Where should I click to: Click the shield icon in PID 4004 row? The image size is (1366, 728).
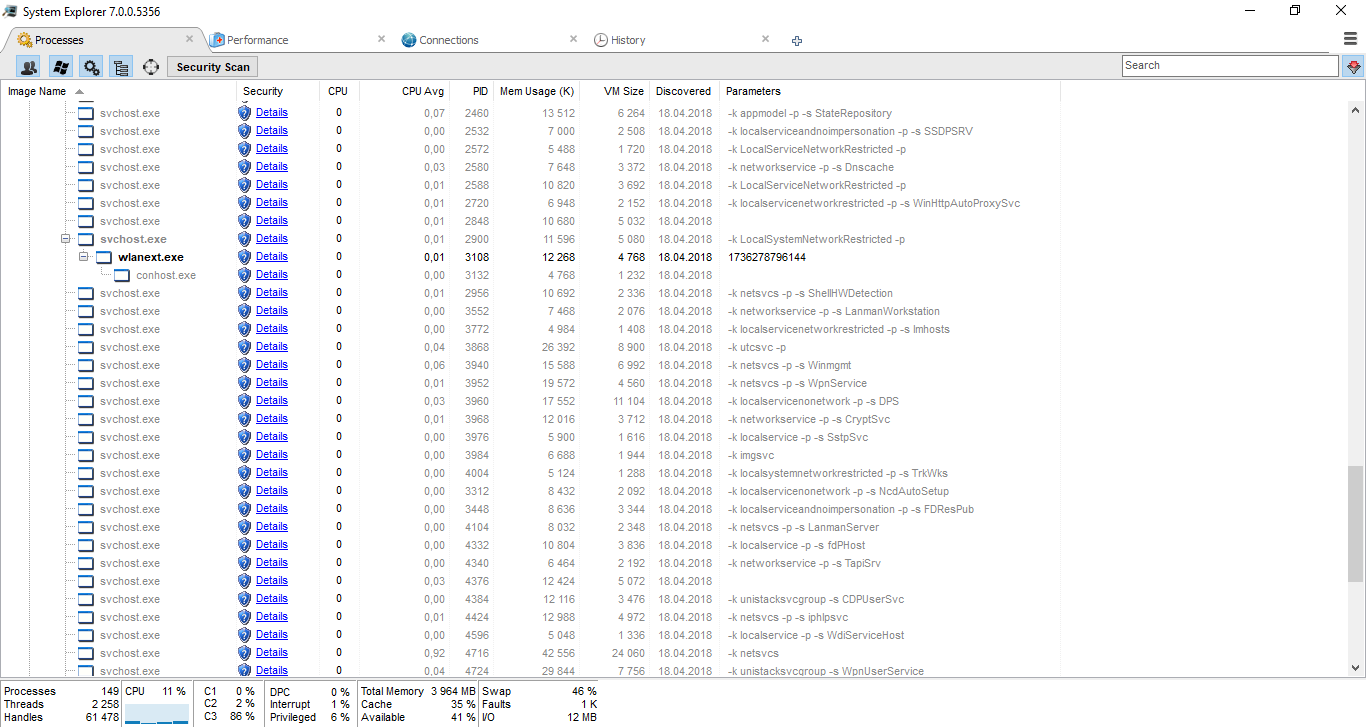[245, 473]
